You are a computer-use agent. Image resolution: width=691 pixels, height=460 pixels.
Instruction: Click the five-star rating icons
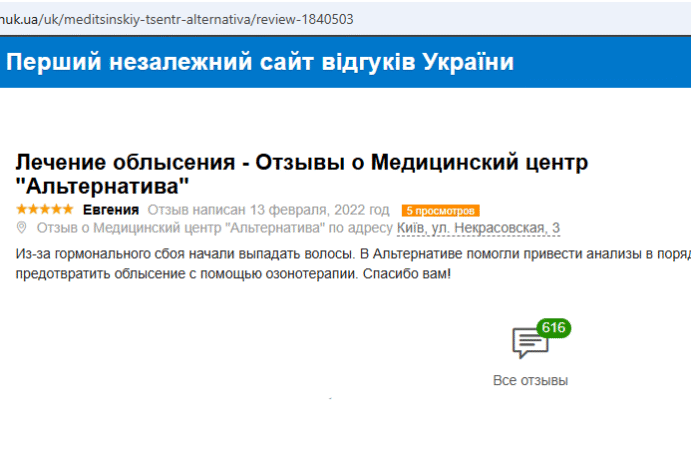[44, 210]
